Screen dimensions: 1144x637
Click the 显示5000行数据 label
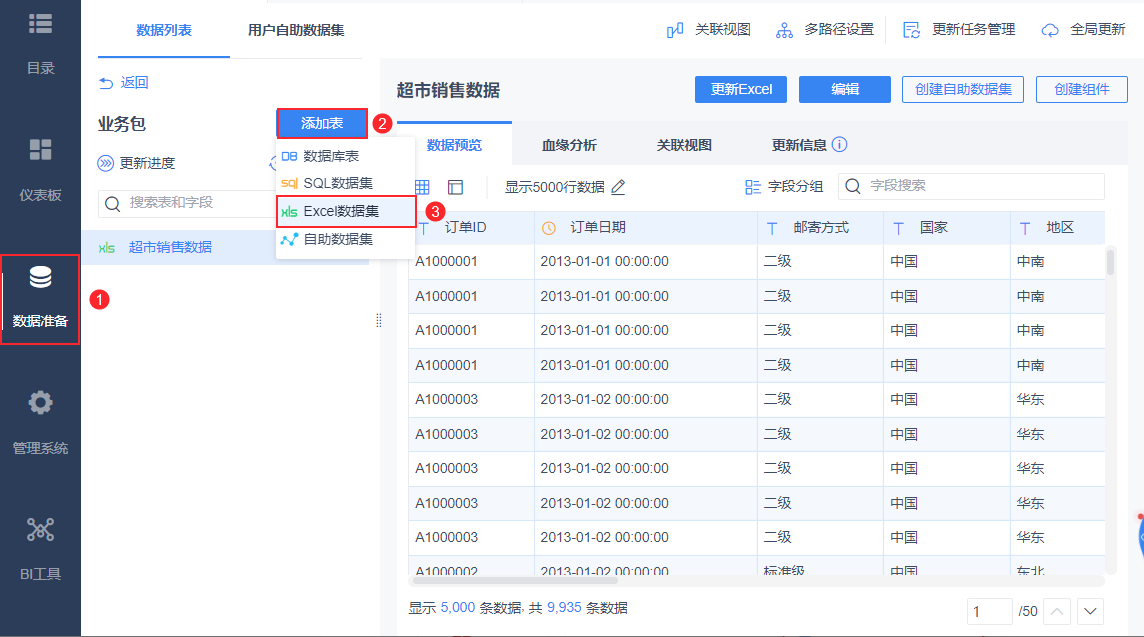[x=554, y=188]
